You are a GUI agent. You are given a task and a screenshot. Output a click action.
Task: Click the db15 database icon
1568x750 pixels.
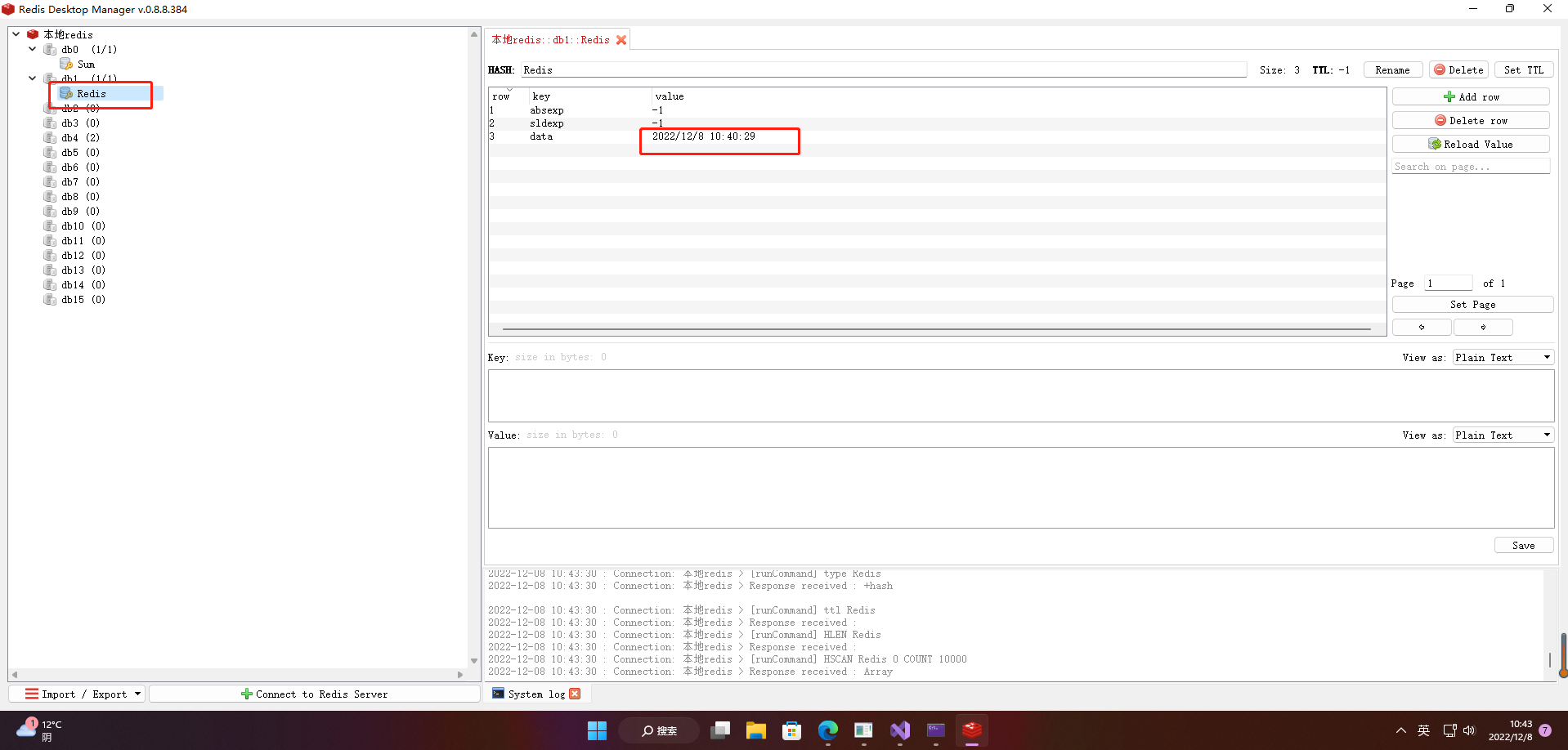[x=51, y=299]
